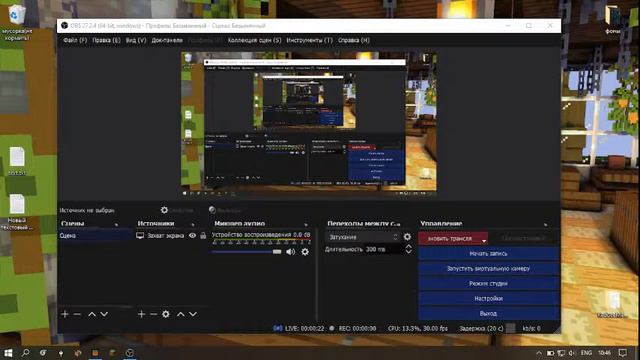Select Новый текстовый document desktop icon
Image resolution: width=640 pixels, height=360 pixels.
[x=17, y=212]
